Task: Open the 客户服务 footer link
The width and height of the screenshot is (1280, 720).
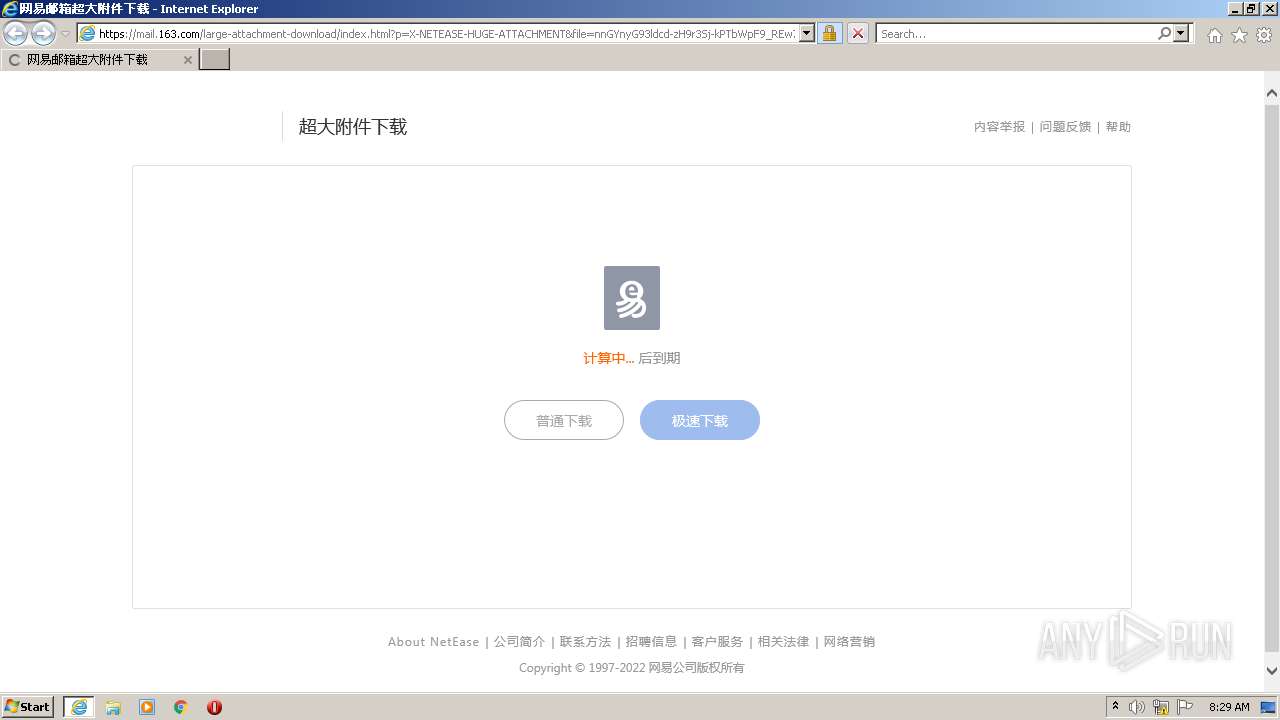Action: click(717, 642)
